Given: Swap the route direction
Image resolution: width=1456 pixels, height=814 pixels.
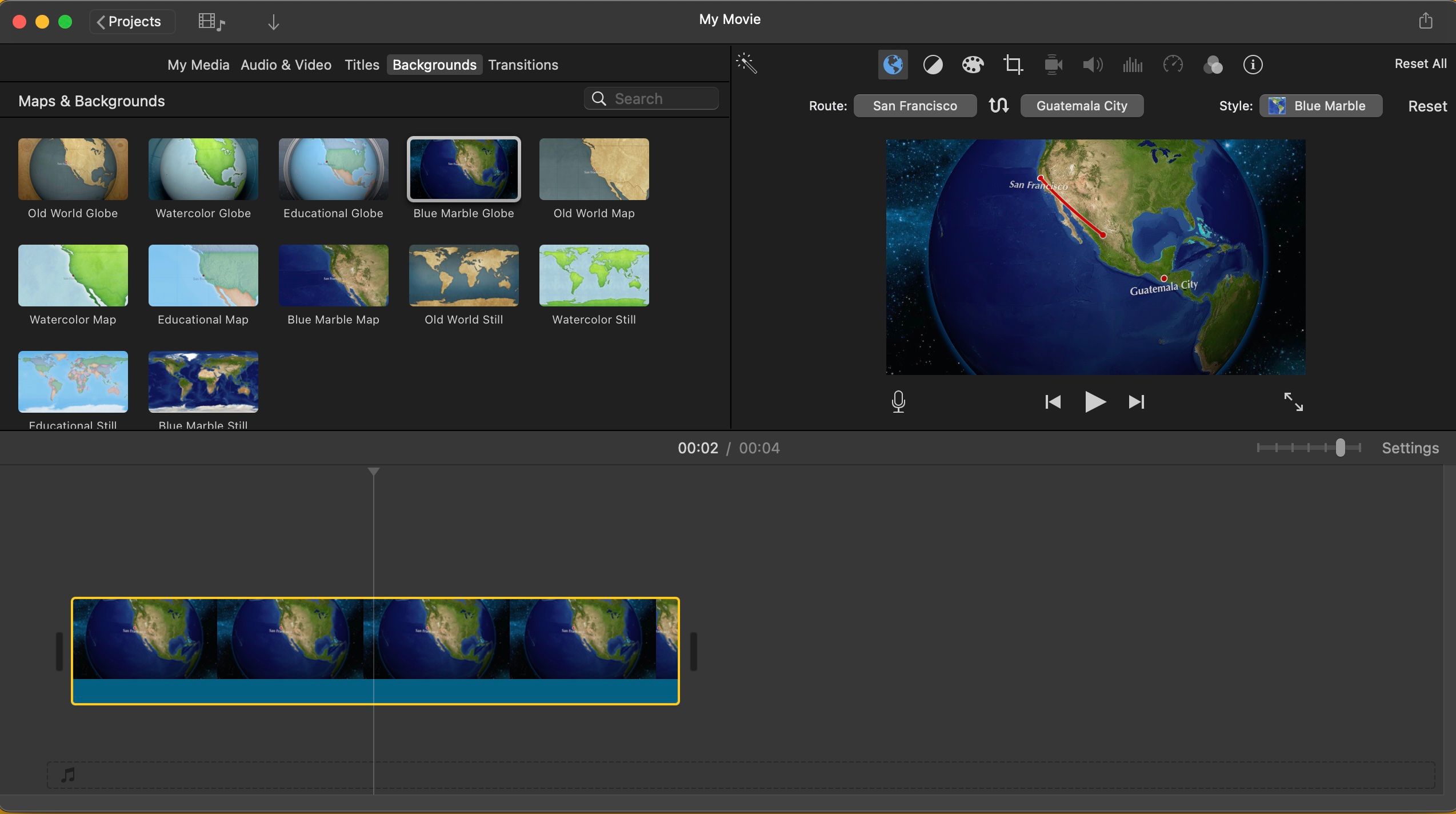Looking at the screenshot, I should coord(999,105).
